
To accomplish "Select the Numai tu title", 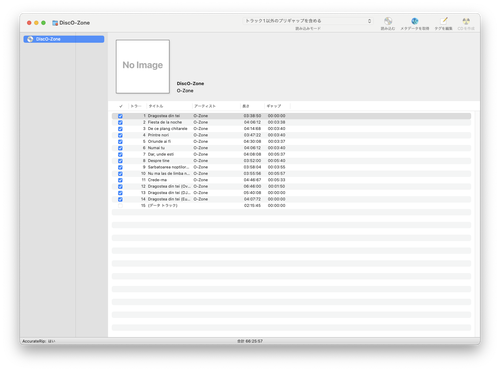I will click(156, 148).
